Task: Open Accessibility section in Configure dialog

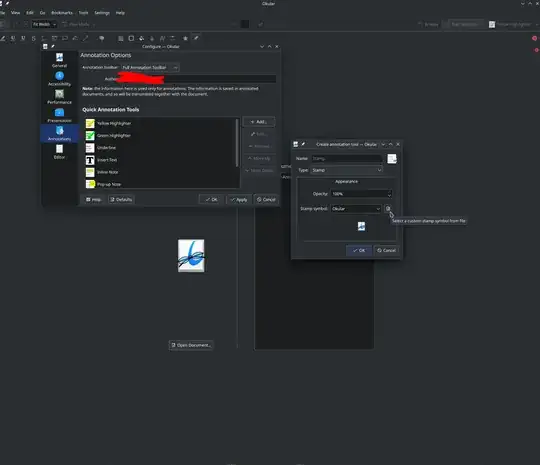Action: (59, 79)
